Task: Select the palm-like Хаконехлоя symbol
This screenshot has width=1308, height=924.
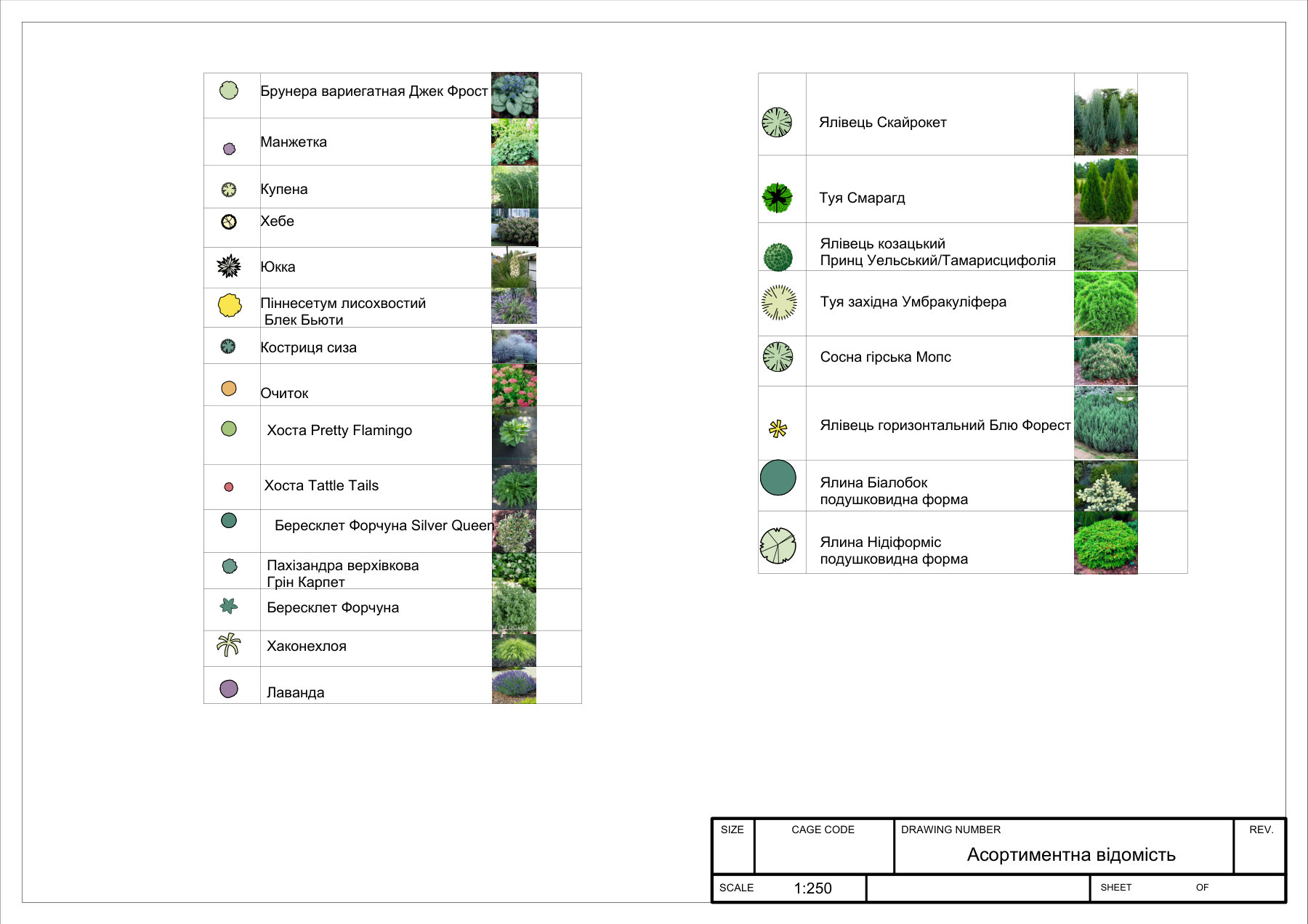Action: click(229, 644)
